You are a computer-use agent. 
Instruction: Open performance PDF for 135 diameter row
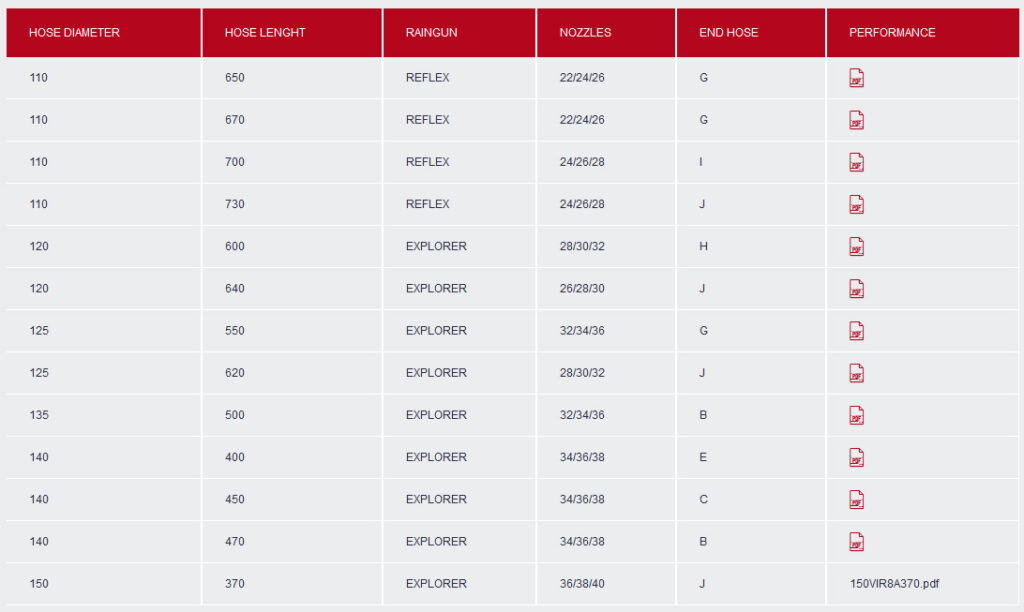[856, 415]
